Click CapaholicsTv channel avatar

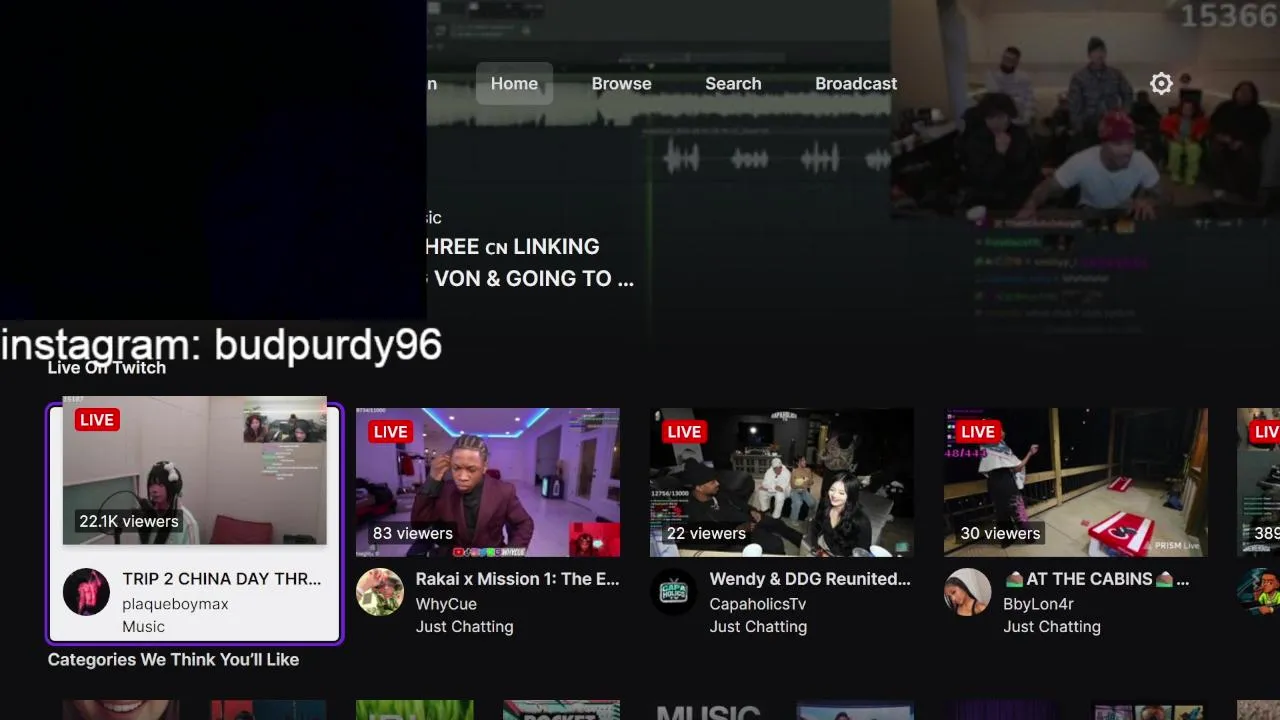point(674,592)
